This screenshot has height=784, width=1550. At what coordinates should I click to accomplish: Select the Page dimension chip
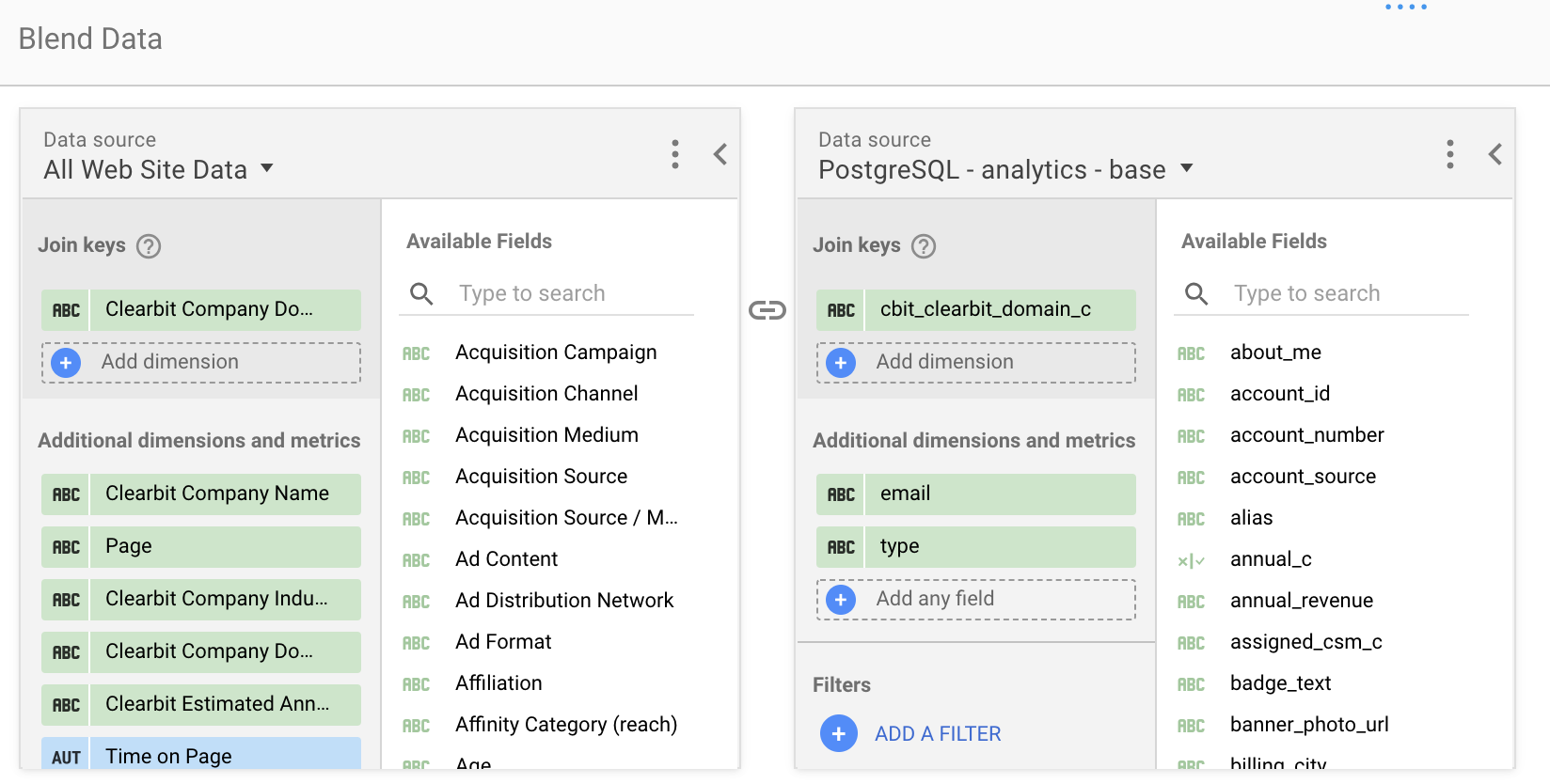coord(201,547)
